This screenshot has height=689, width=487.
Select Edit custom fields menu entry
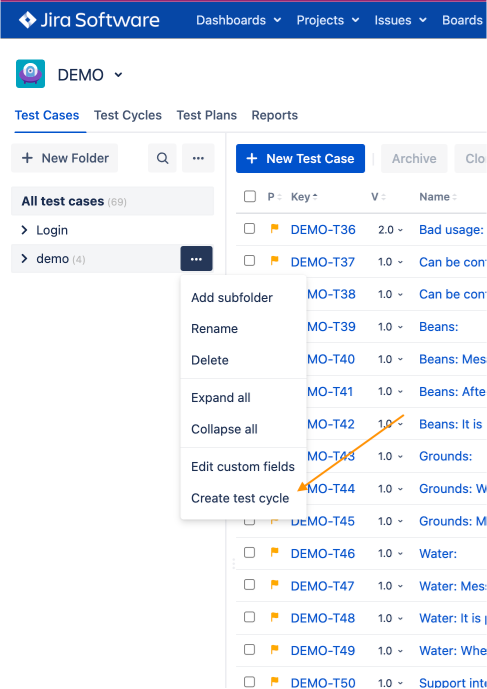coord(243,467)
